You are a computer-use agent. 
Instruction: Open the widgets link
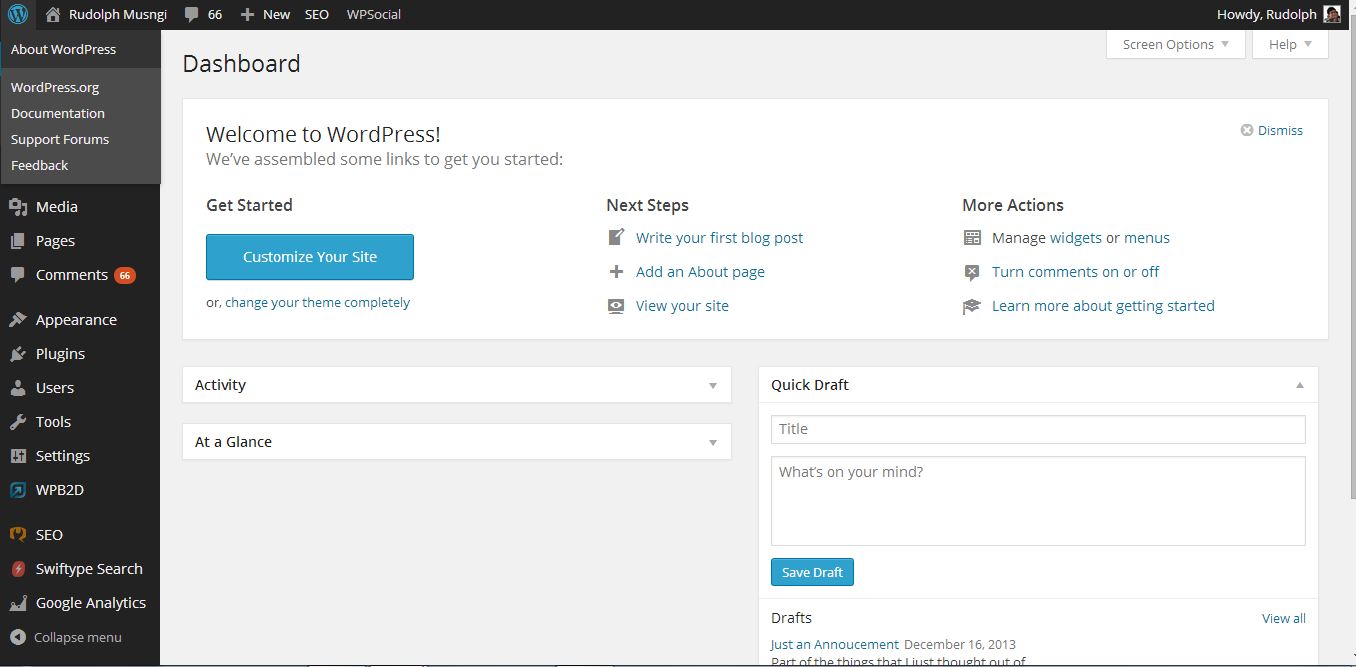[x=1076, y=238]
